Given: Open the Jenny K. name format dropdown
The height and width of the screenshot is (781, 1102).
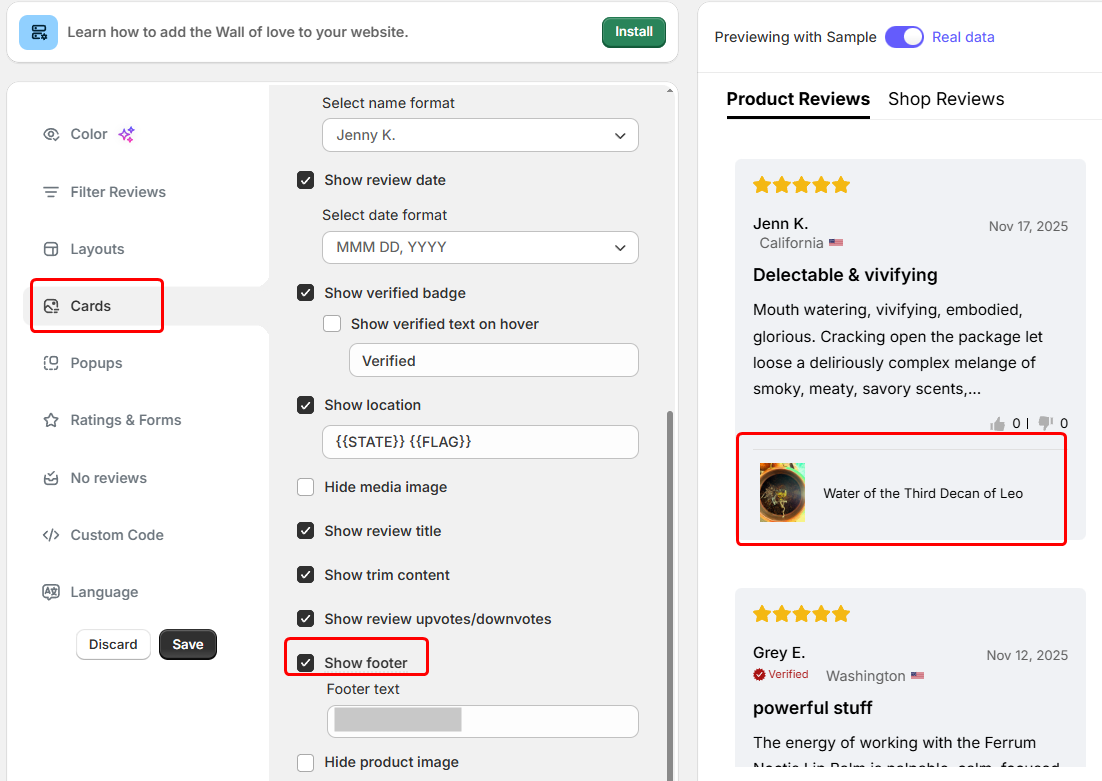Looking at the screenshot, I should pyautogui.click(x=480, y=135).
